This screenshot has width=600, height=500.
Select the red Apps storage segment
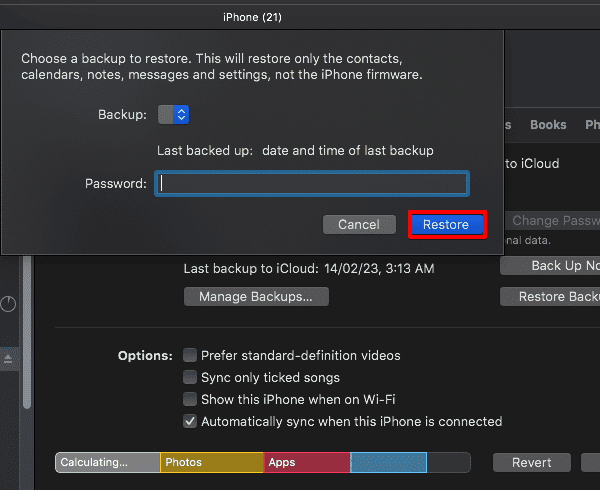click(306, 463)
